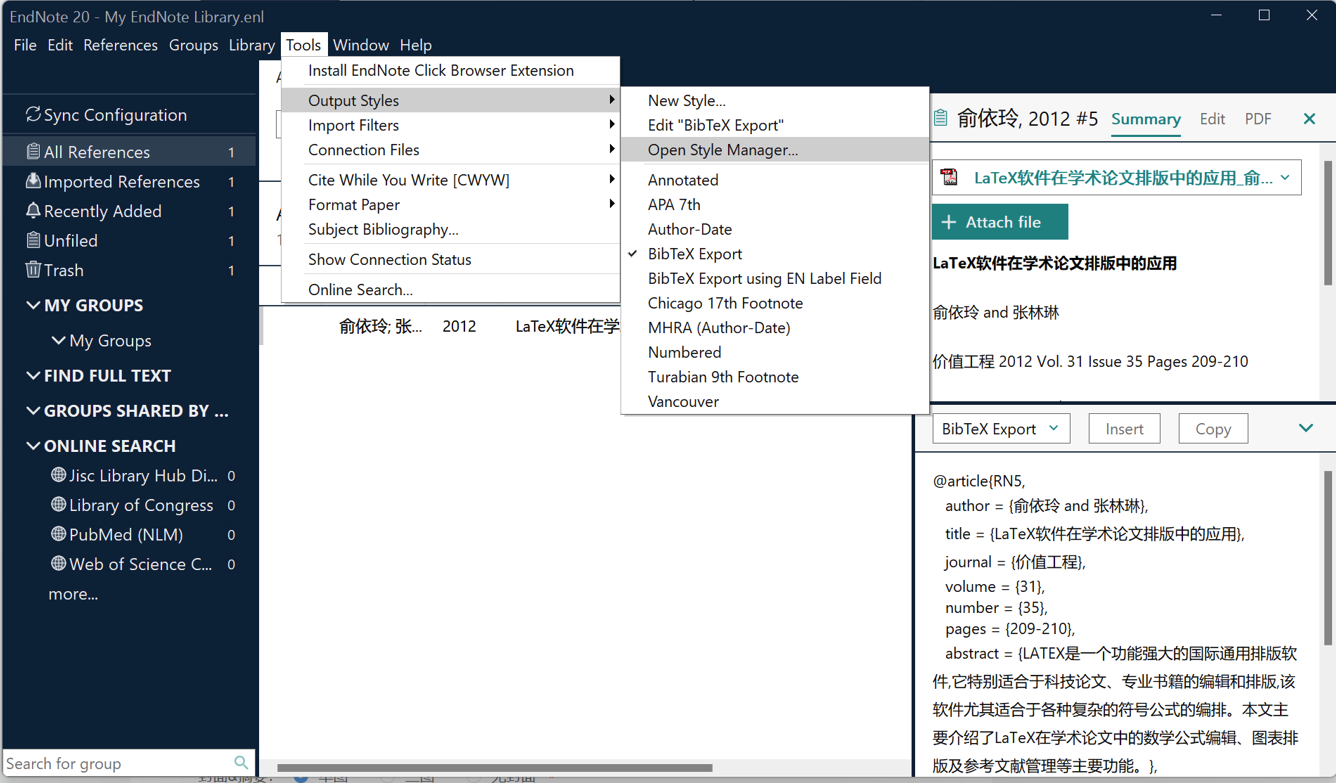Image resolution: width=1336 pixels, height=783 pixels.
Task: Click the Attach file button
Action: coord(1000,222)
